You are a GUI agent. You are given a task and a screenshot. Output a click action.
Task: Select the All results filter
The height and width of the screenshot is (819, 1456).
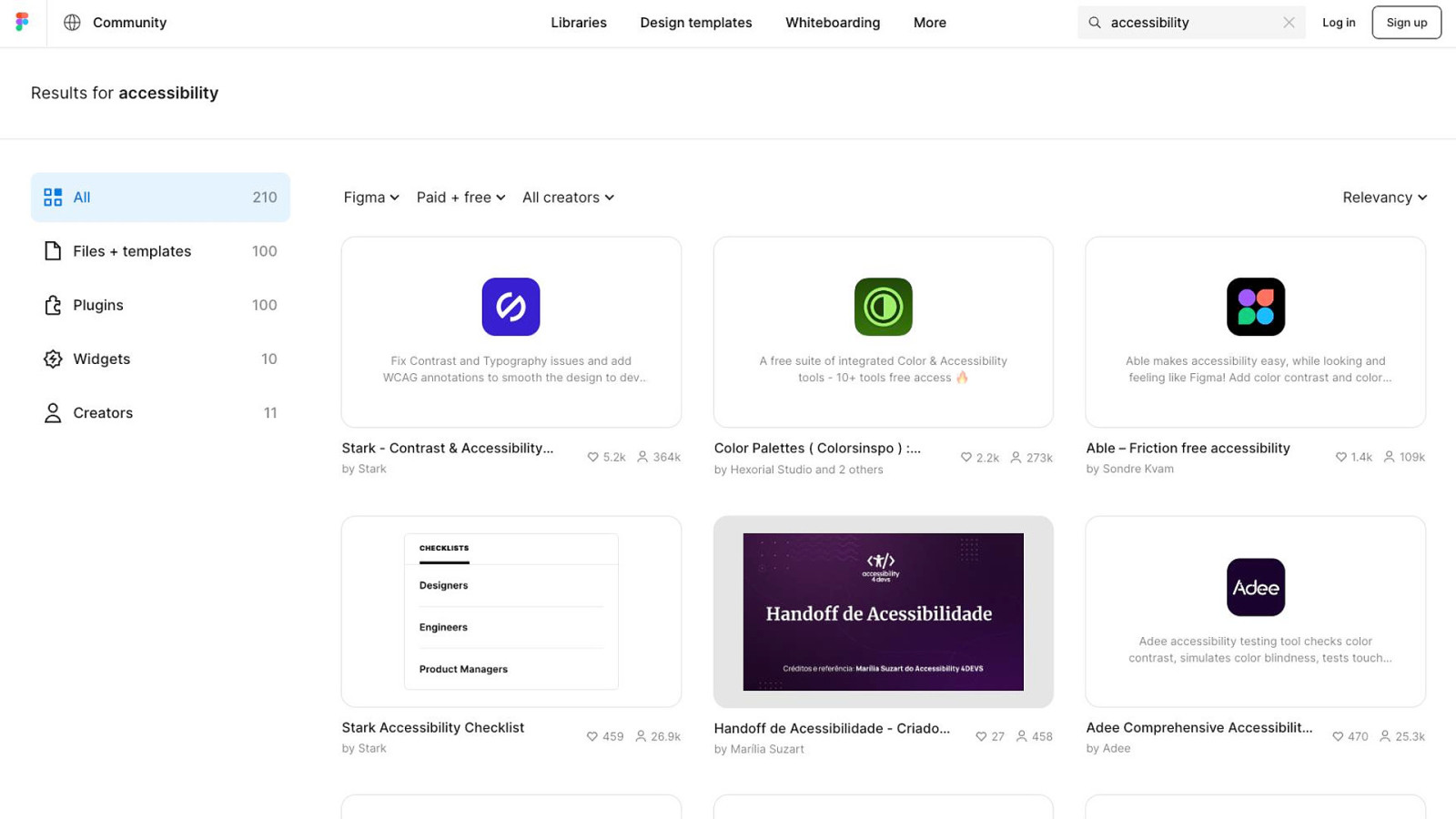(160, 197)
